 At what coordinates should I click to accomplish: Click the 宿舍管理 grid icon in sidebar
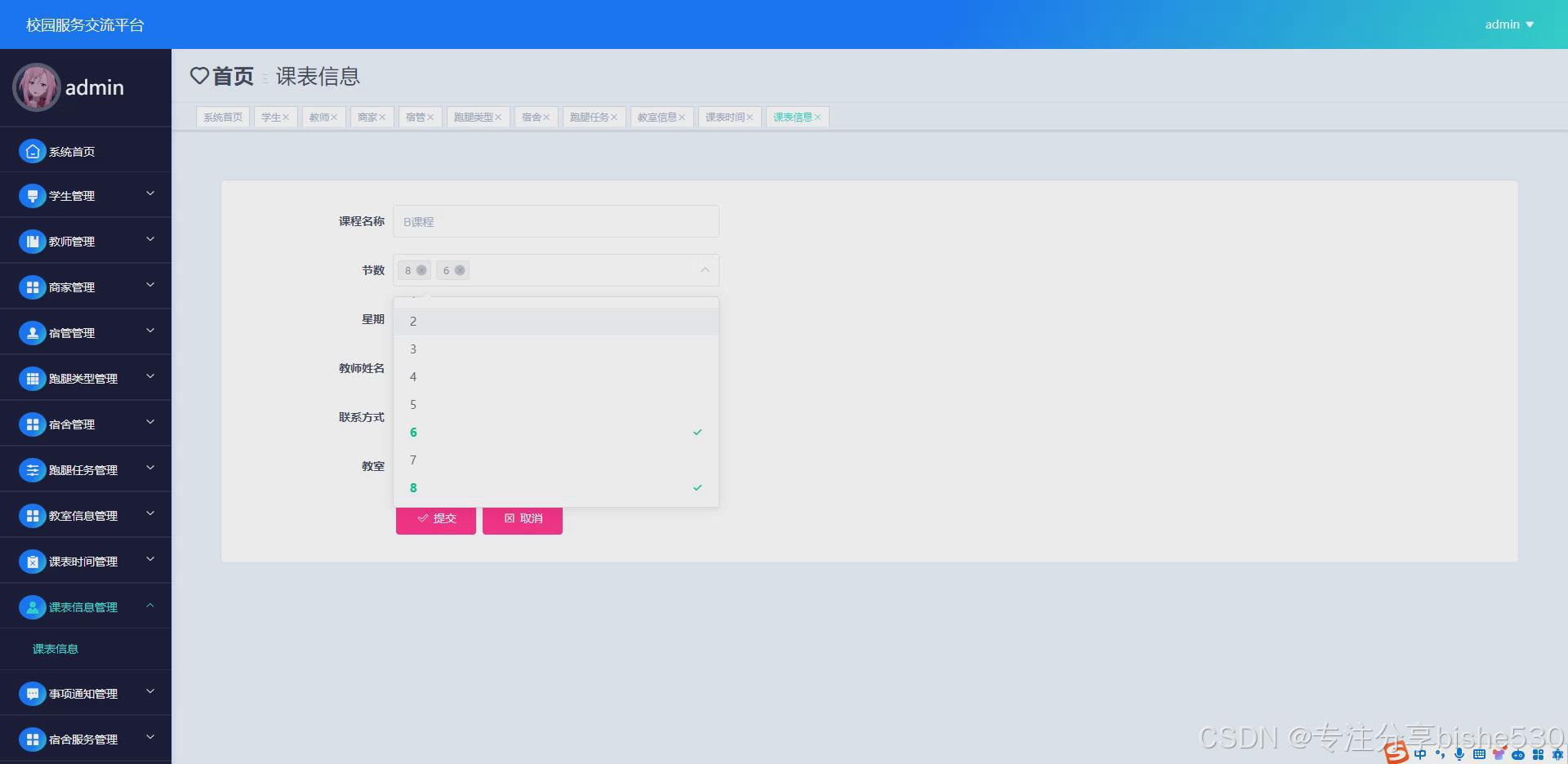[x=32, y=424]
